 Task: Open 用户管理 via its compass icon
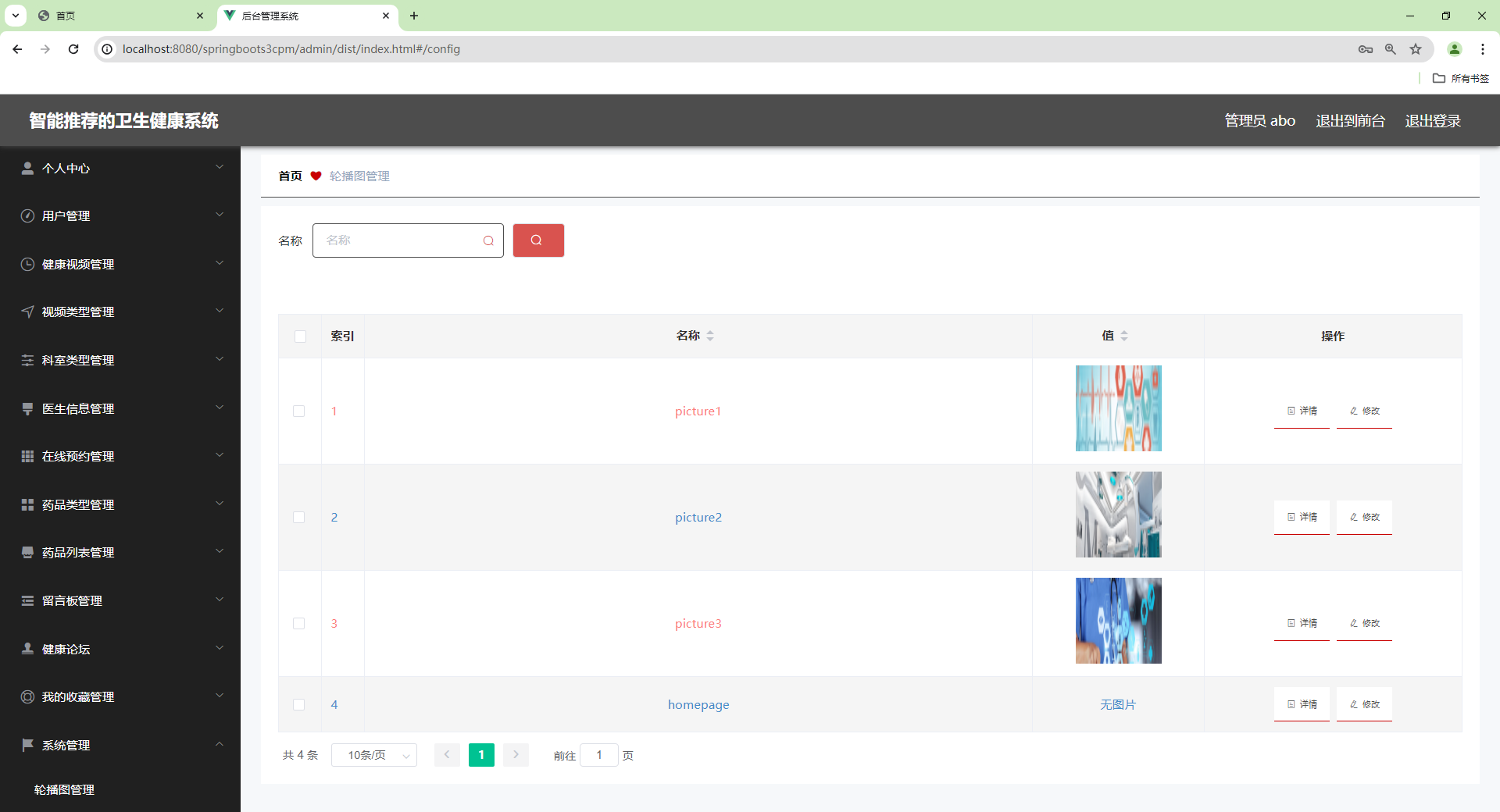[27, 215]
